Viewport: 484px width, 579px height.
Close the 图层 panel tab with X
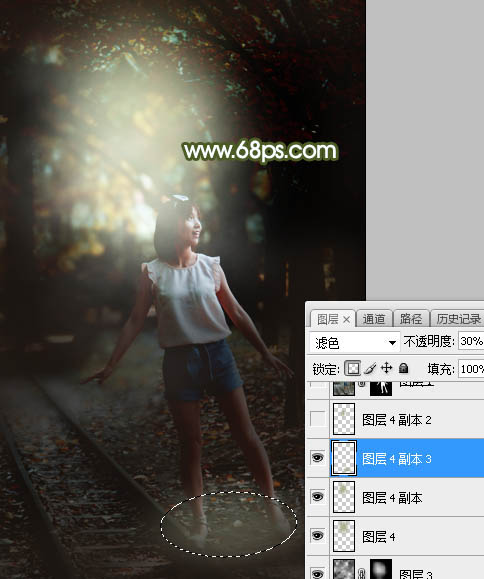[x=346, y=319]
